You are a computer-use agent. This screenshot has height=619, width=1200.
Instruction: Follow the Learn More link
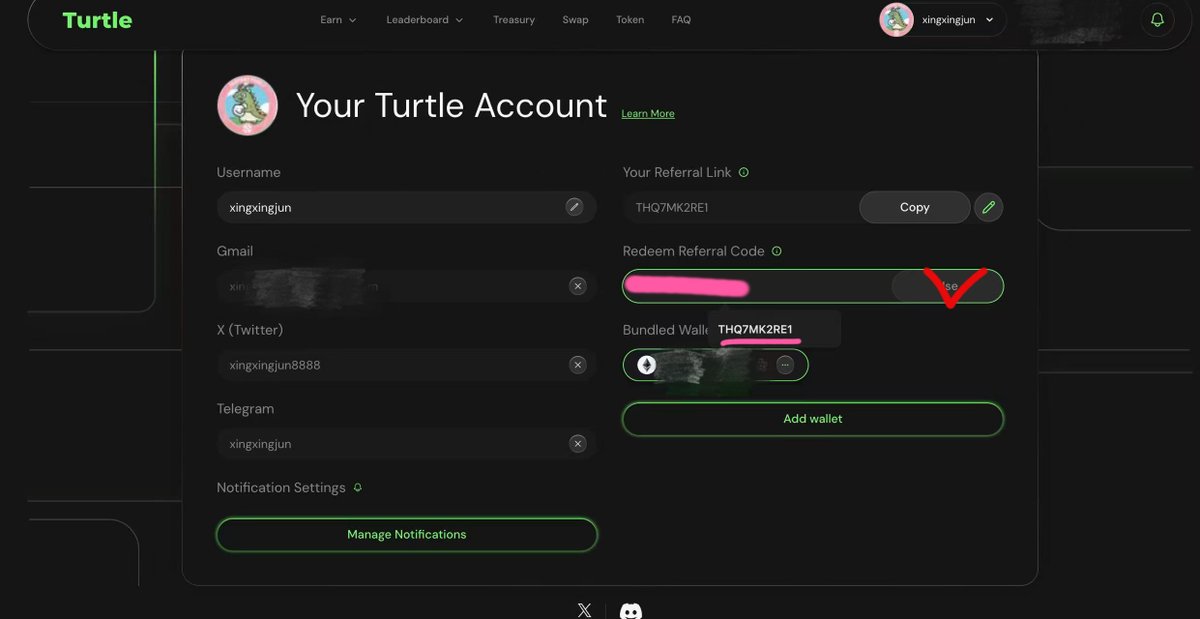tap(648, 114)
